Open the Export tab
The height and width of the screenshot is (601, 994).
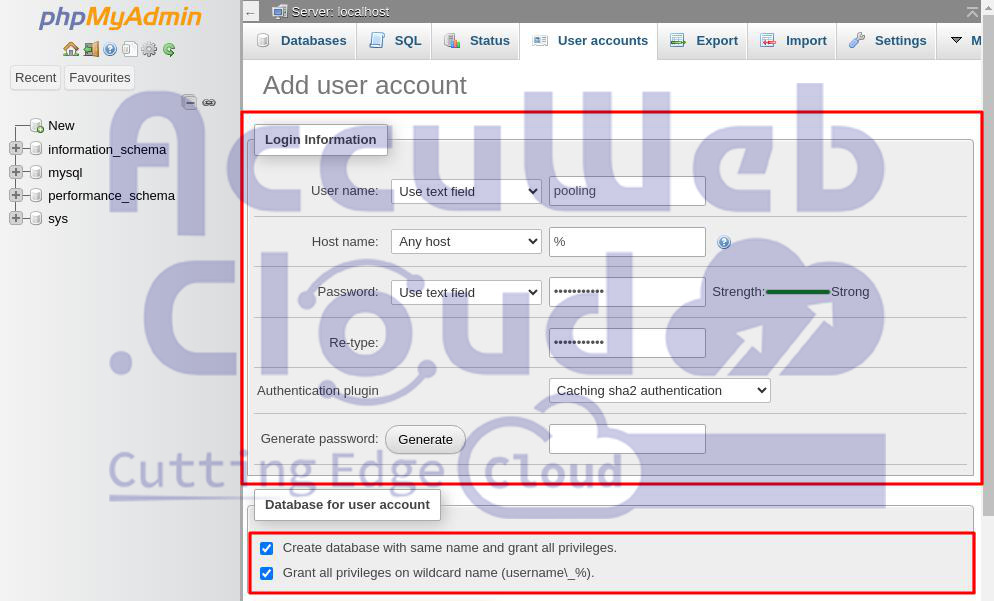click(x=703, y=41)
